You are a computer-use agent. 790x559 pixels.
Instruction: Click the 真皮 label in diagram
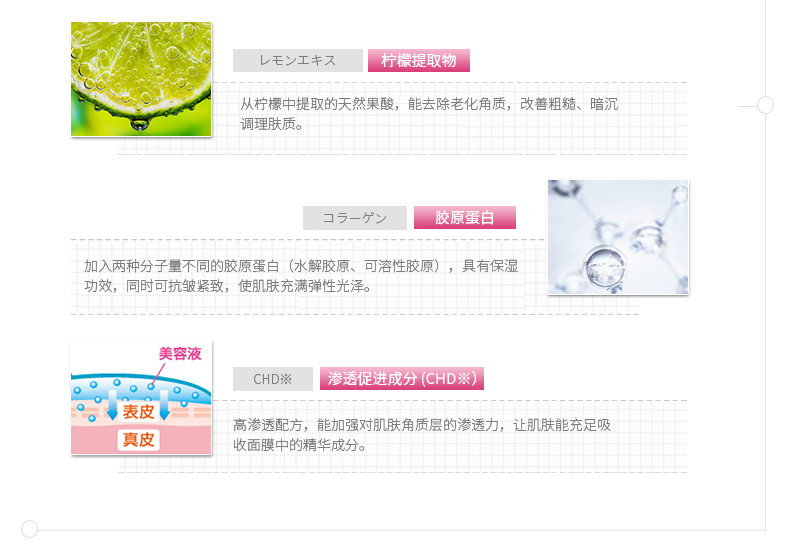tap(139, 440)
